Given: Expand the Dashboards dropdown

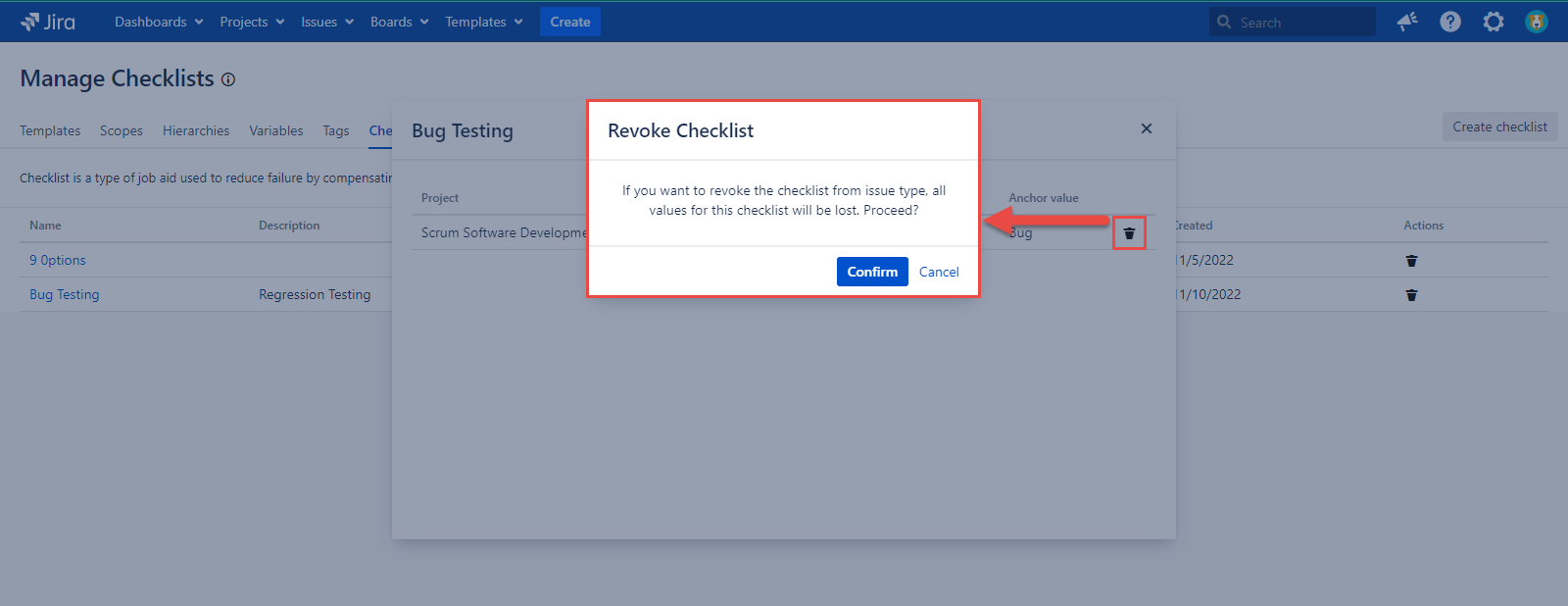Looking at the screenshot, I should (x=159, y=22).
